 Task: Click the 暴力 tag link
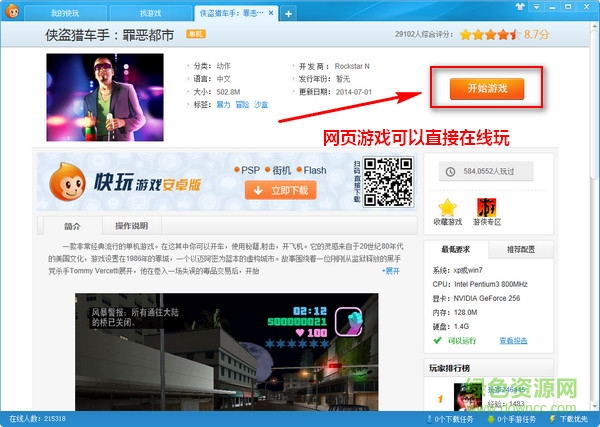(224, 103)
